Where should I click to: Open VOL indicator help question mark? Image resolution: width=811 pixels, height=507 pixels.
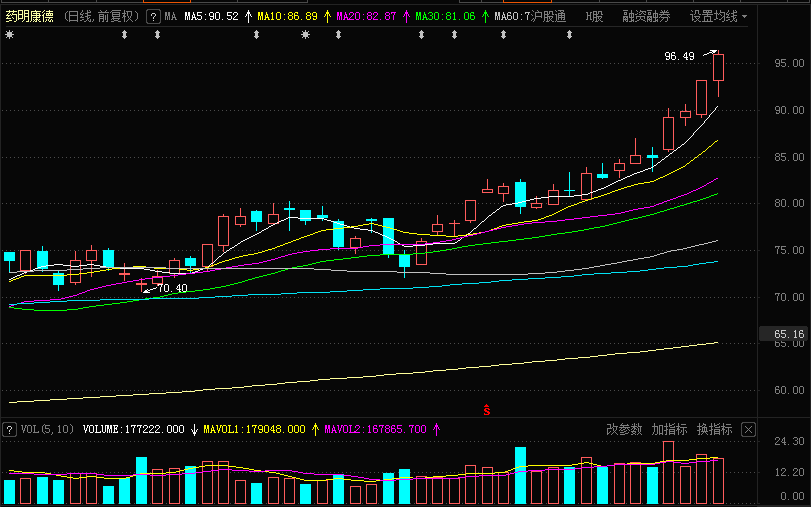(9, 429)
